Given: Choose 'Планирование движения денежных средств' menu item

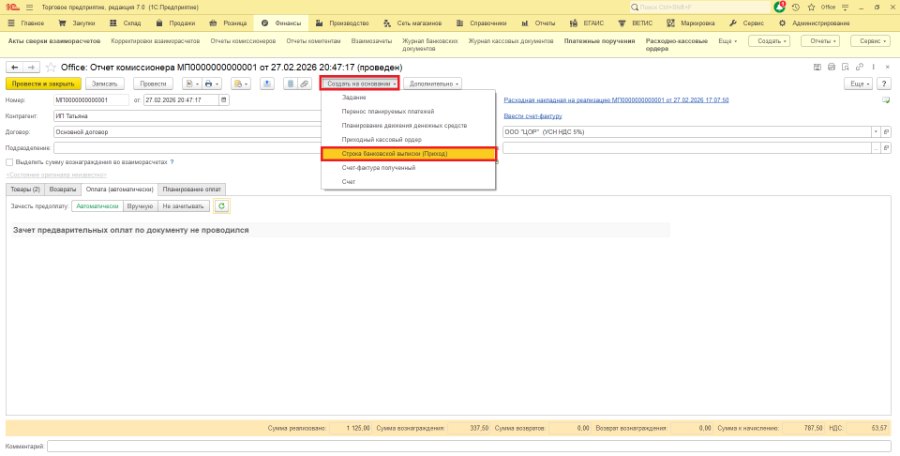Looking at the screenshot, I should pos(409,125).
